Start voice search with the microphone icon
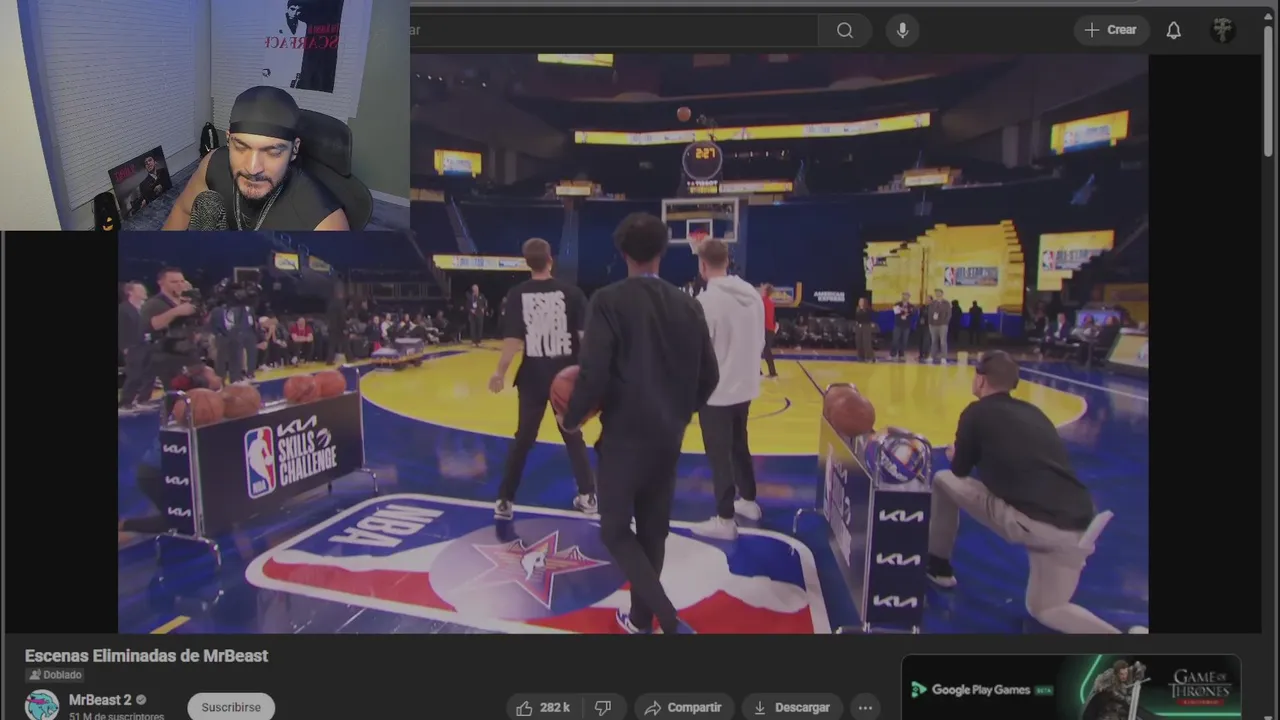1280x720 pixels. (x=902, y=30)
